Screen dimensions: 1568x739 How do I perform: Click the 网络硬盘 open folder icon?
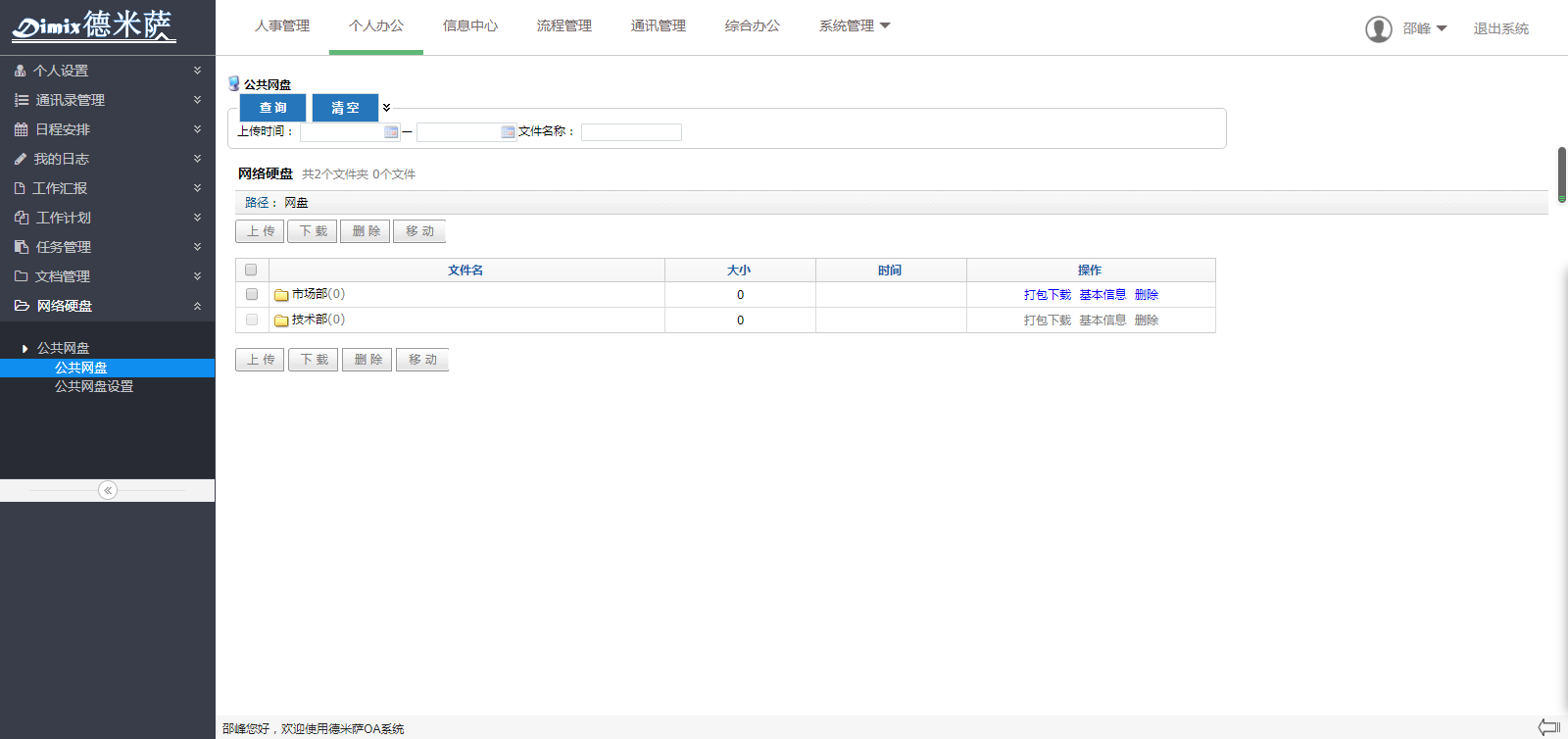point(22,306)
